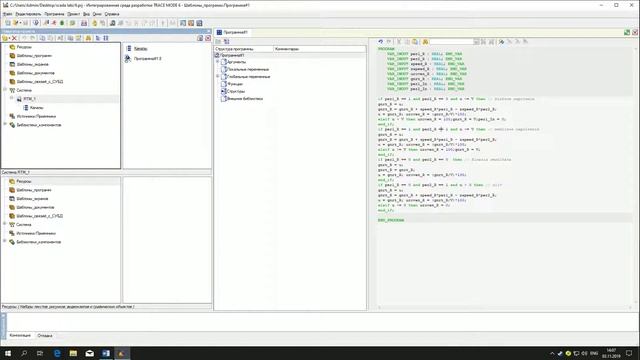Select Программа#1 editor tab

pos(232,32)
